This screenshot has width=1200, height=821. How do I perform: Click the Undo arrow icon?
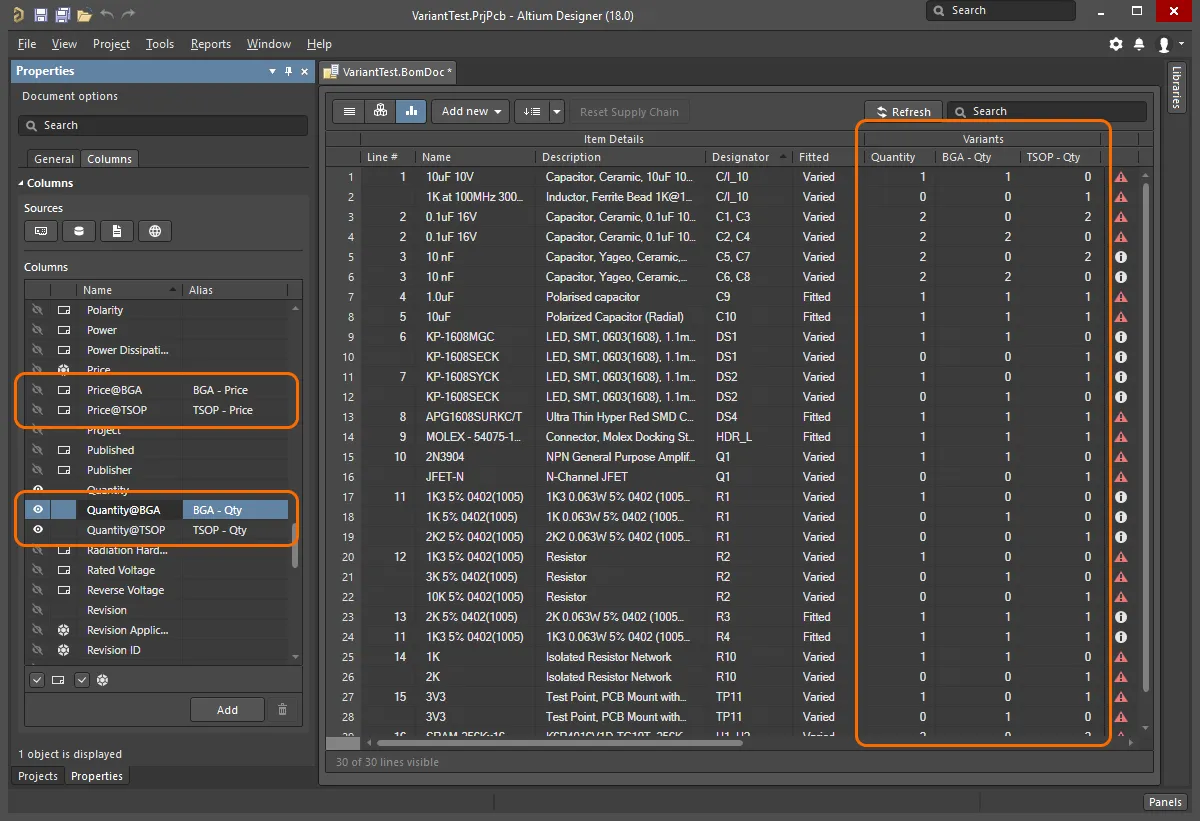[x=107, y=15]
